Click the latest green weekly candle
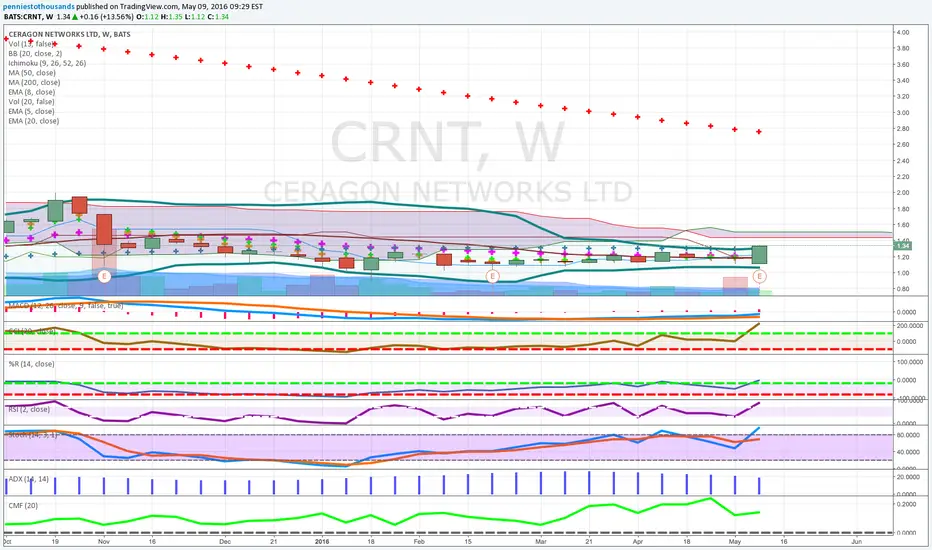This screenshot has width=932, height=550. 759,254
